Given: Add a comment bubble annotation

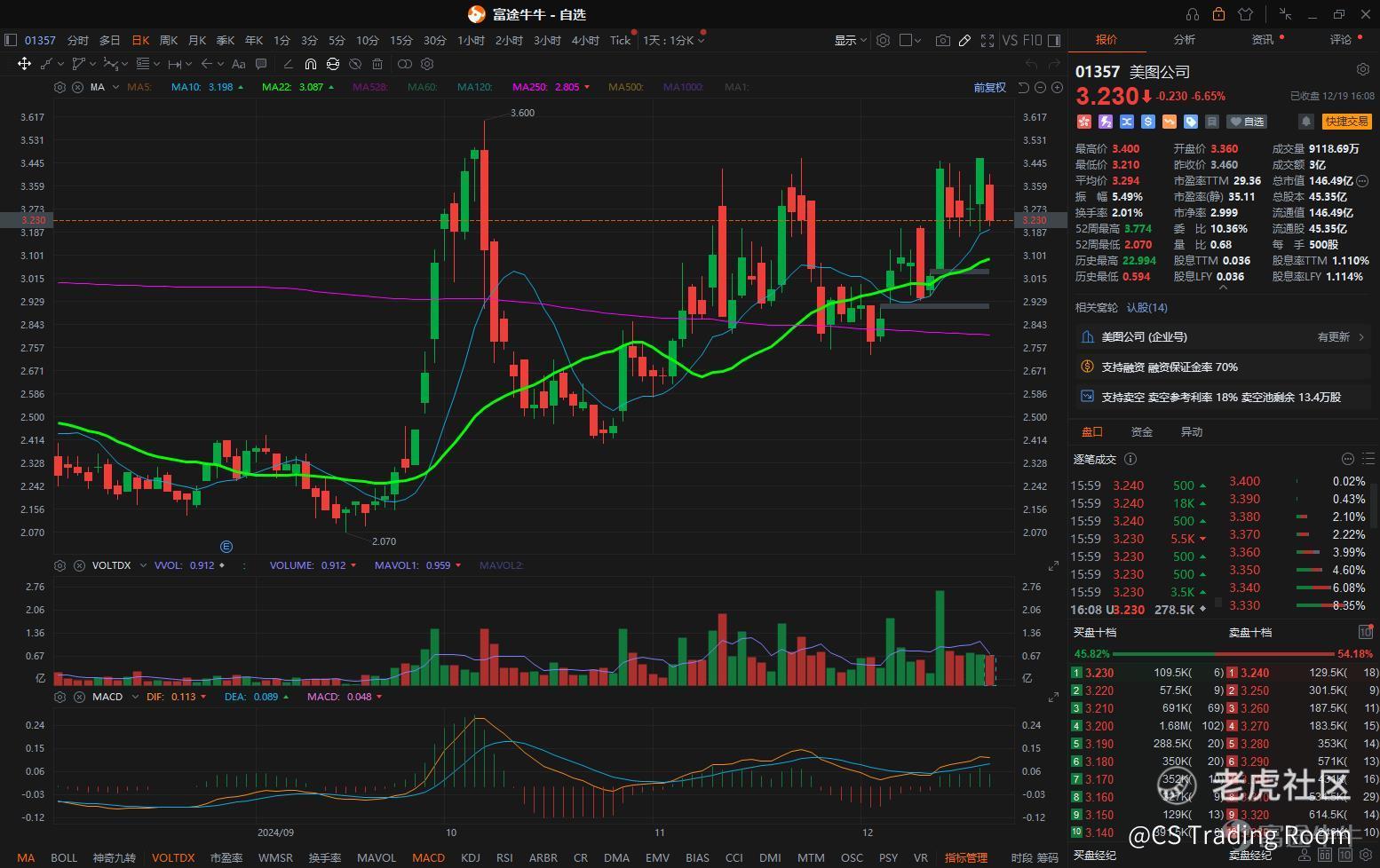Looking at the screenshot, I should (x=261, y=64).
